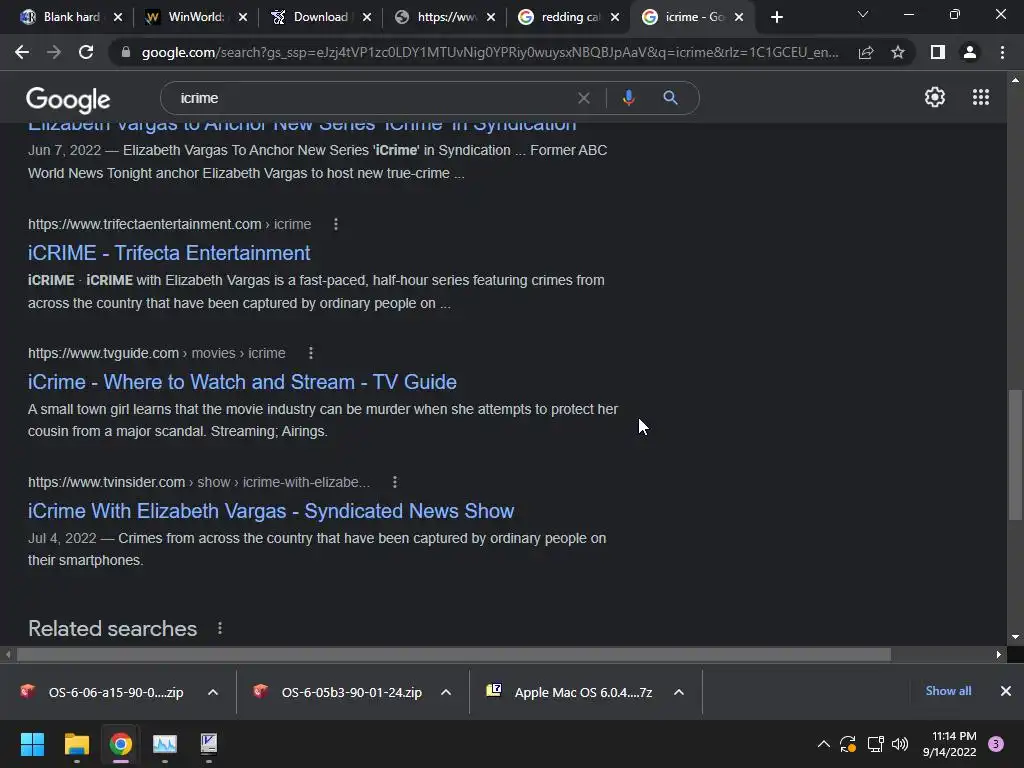Open the Chrome side panel

click(938, 52)
